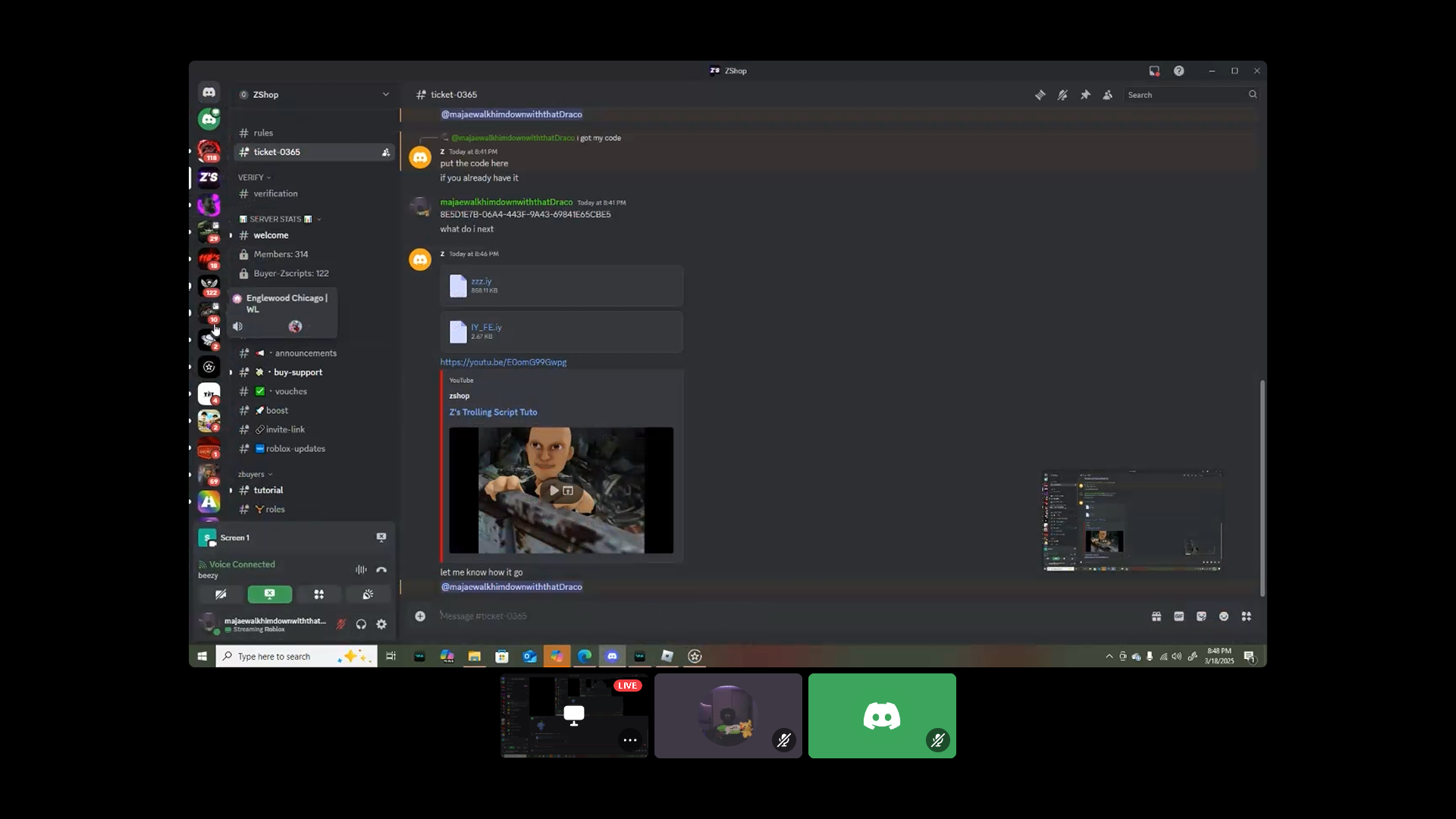Open the purple letter A server icon
This screenshot has height=819, width=1456.
[x=209, y=501]
